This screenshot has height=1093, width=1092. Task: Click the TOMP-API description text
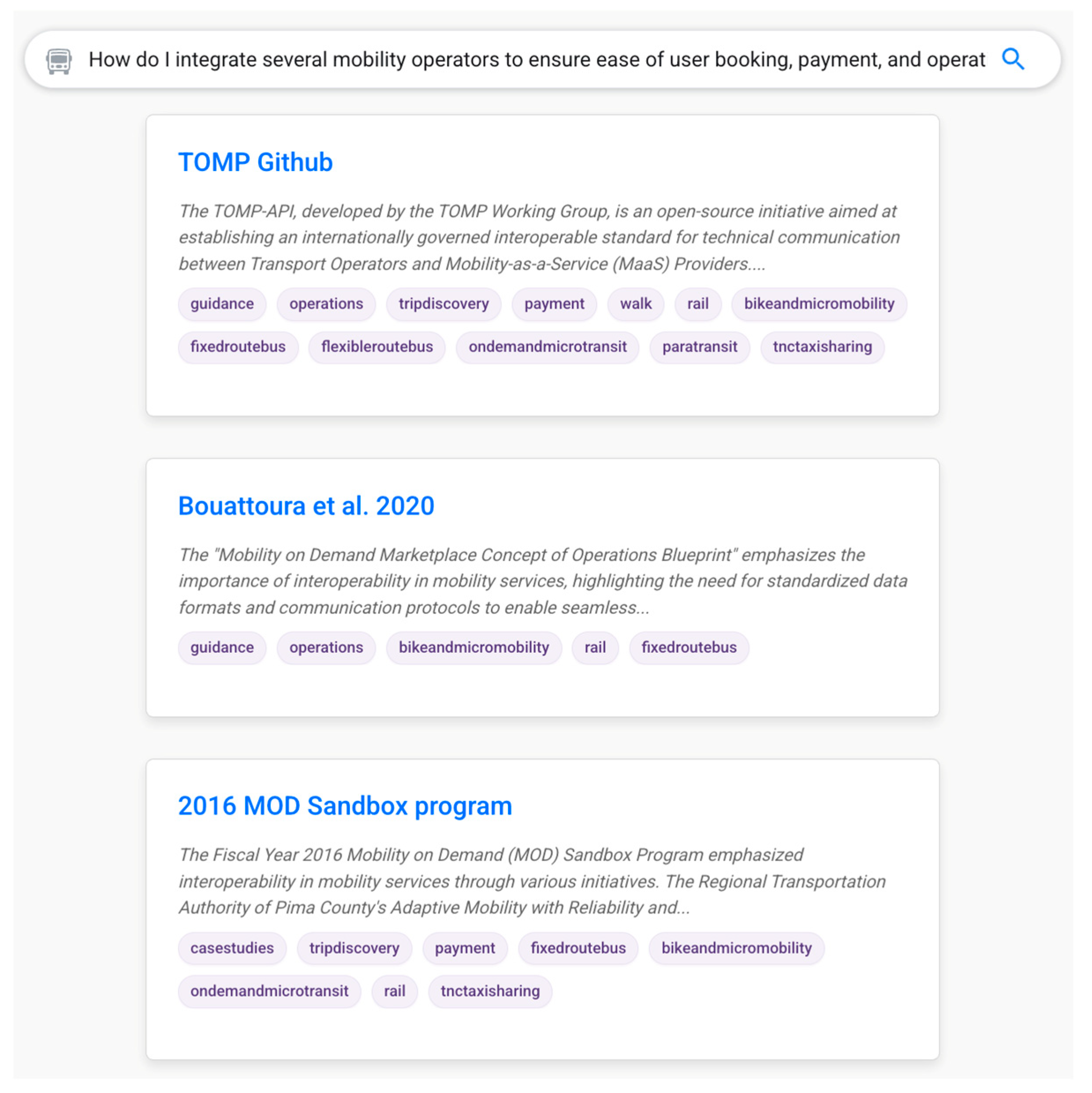tap(537, 238)
